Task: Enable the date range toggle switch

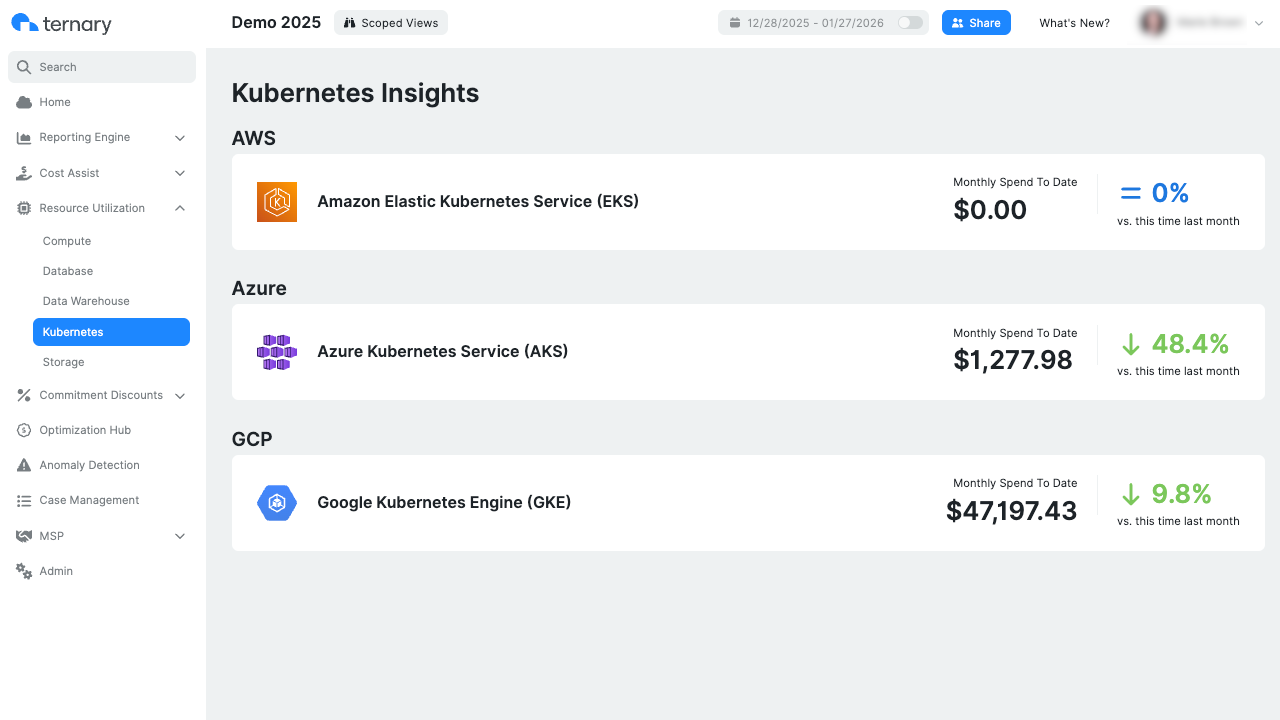Action: click(907, 22)
